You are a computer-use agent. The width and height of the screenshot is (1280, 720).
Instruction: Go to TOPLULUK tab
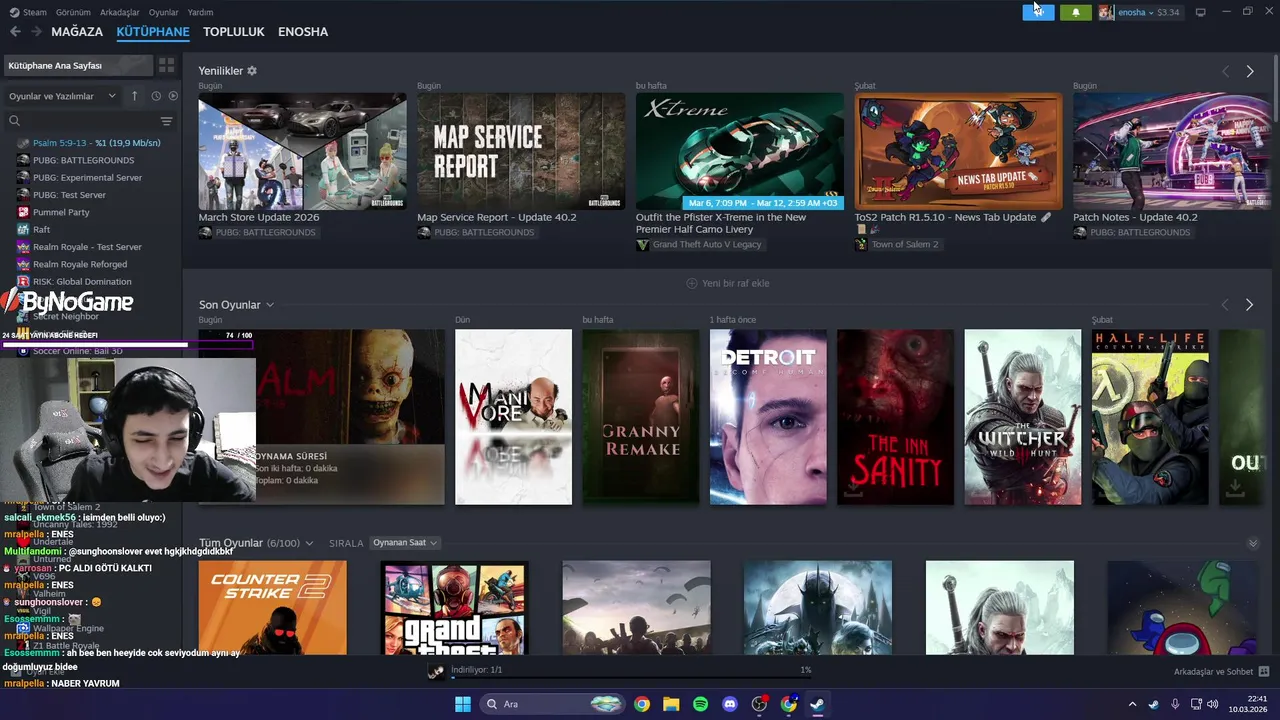(234, 32)
